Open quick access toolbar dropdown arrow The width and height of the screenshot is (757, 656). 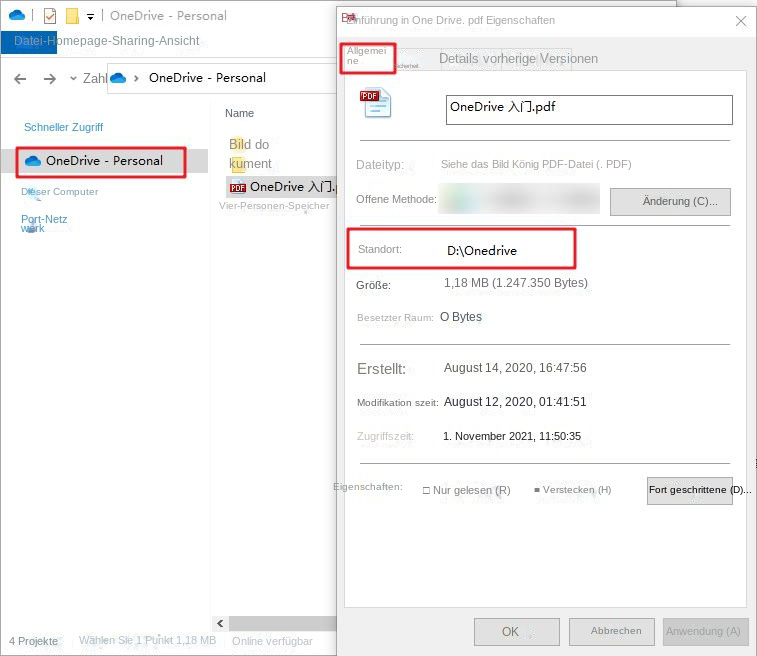[x=90, y=17]
